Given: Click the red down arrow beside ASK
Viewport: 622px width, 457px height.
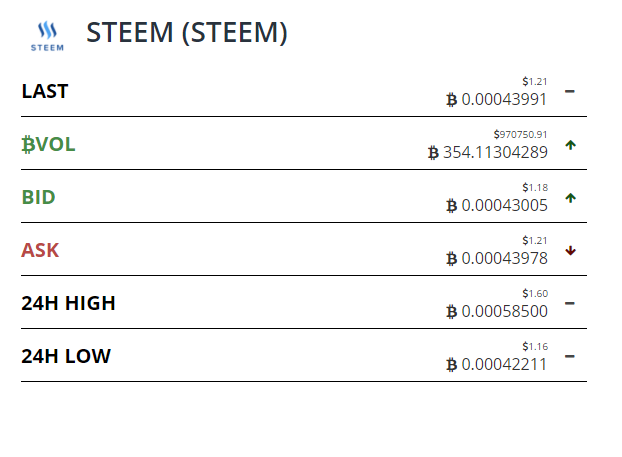Looking at the screenshot, I should pos(570,251).
